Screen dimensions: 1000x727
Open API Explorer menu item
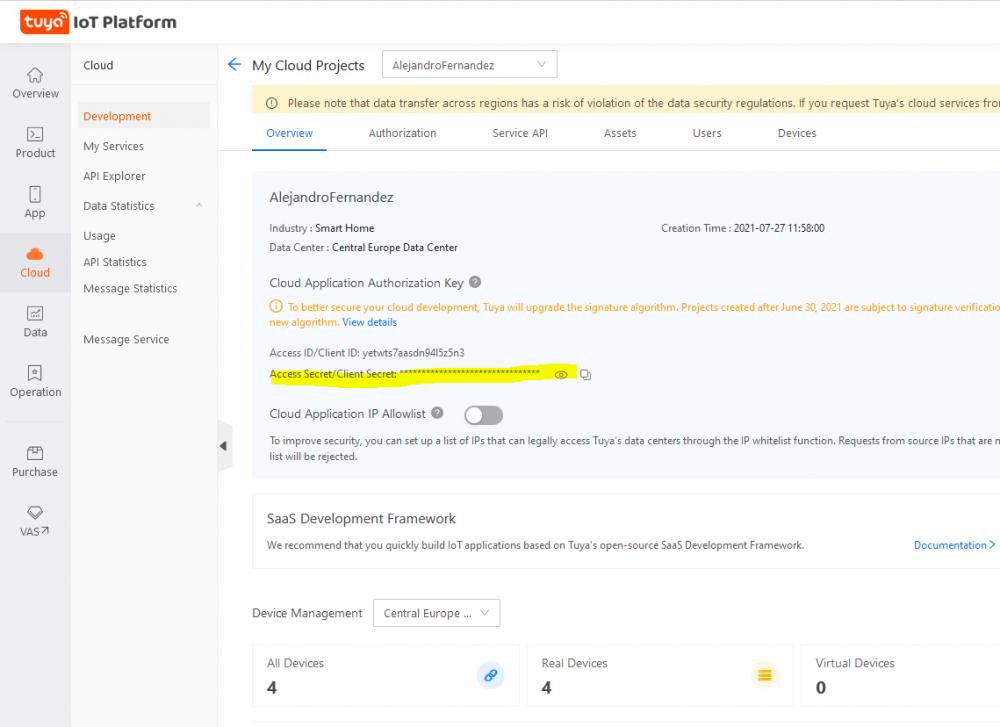(114, 176)
